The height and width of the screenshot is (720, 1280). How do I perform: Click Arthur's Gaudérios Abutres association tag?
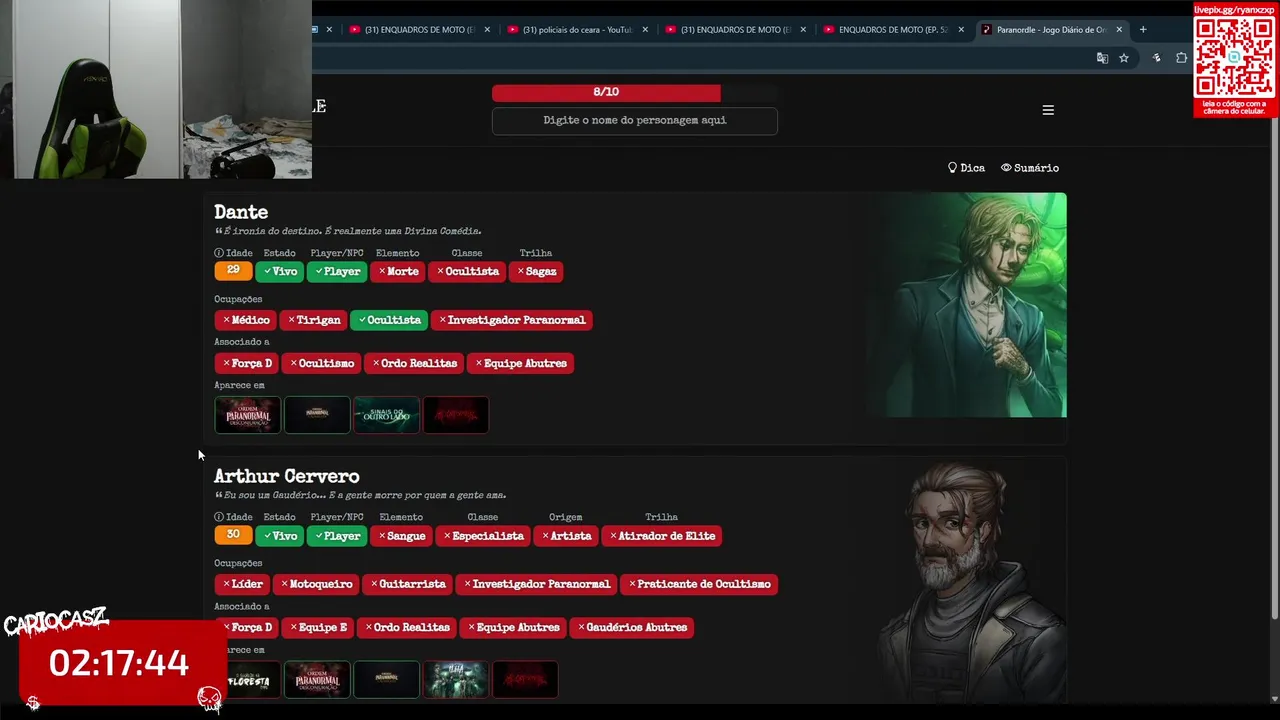[633, 627]
